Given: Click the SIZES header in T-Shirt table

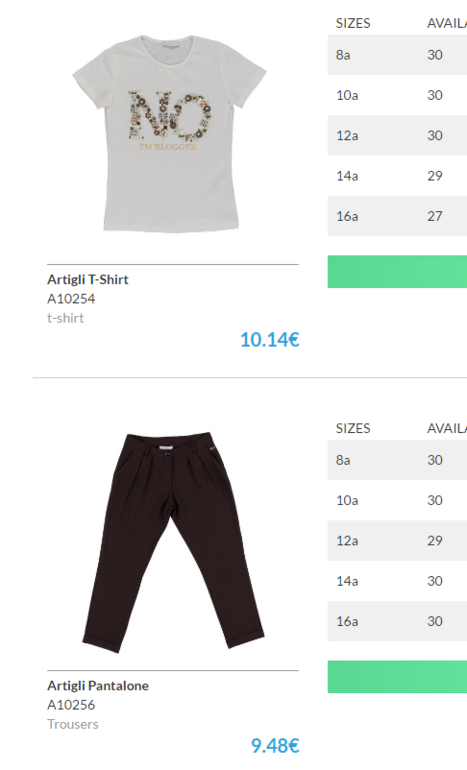Looking at the screenshot, I should (353, 23).
